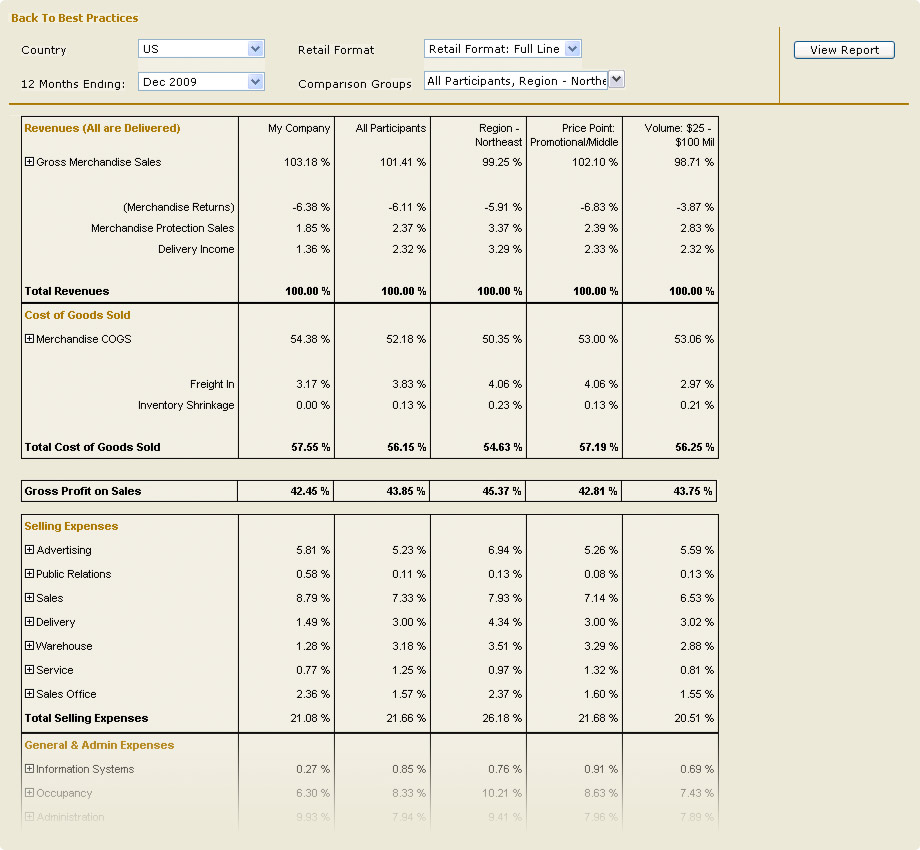
Task: Open the Comparison Groups dropdown arrow
Action: click(616, 80)
